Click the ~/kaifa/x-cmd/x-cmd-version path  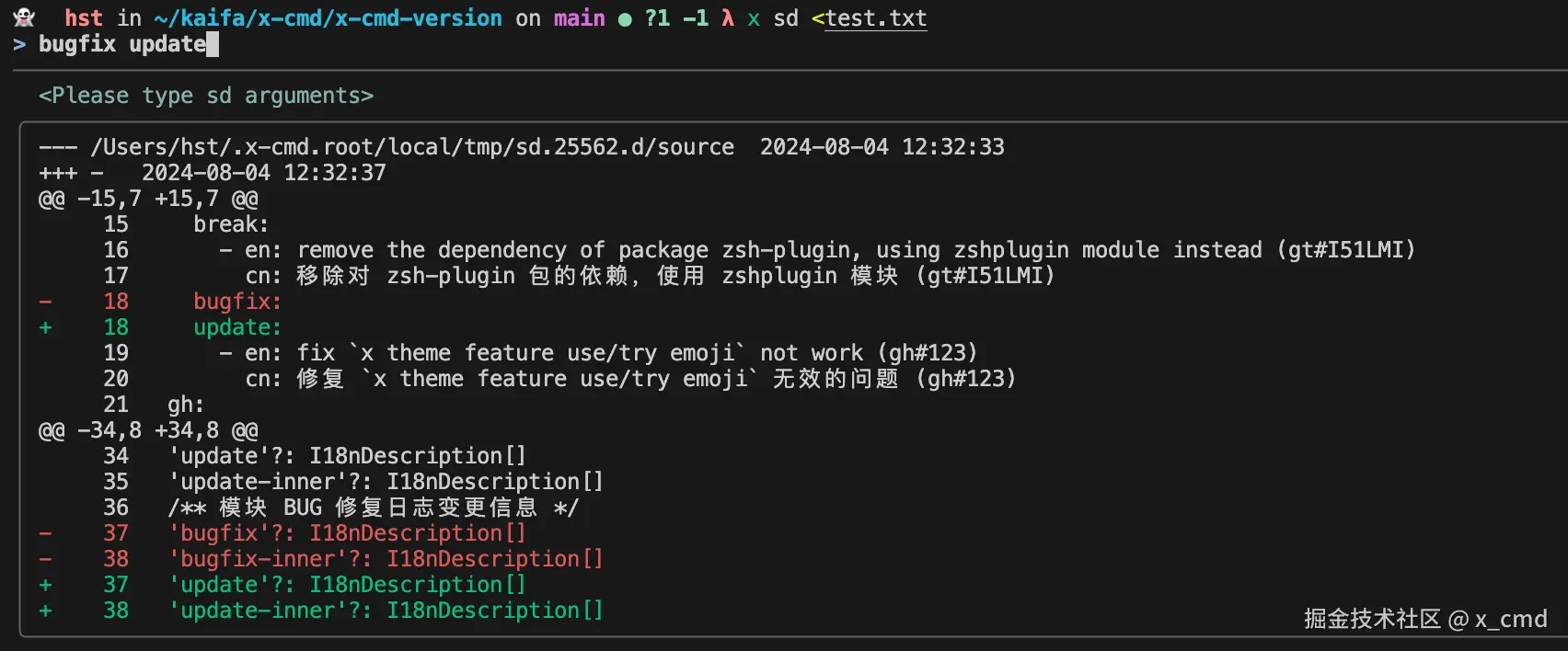pyautogui.click(x=328, y=18)
